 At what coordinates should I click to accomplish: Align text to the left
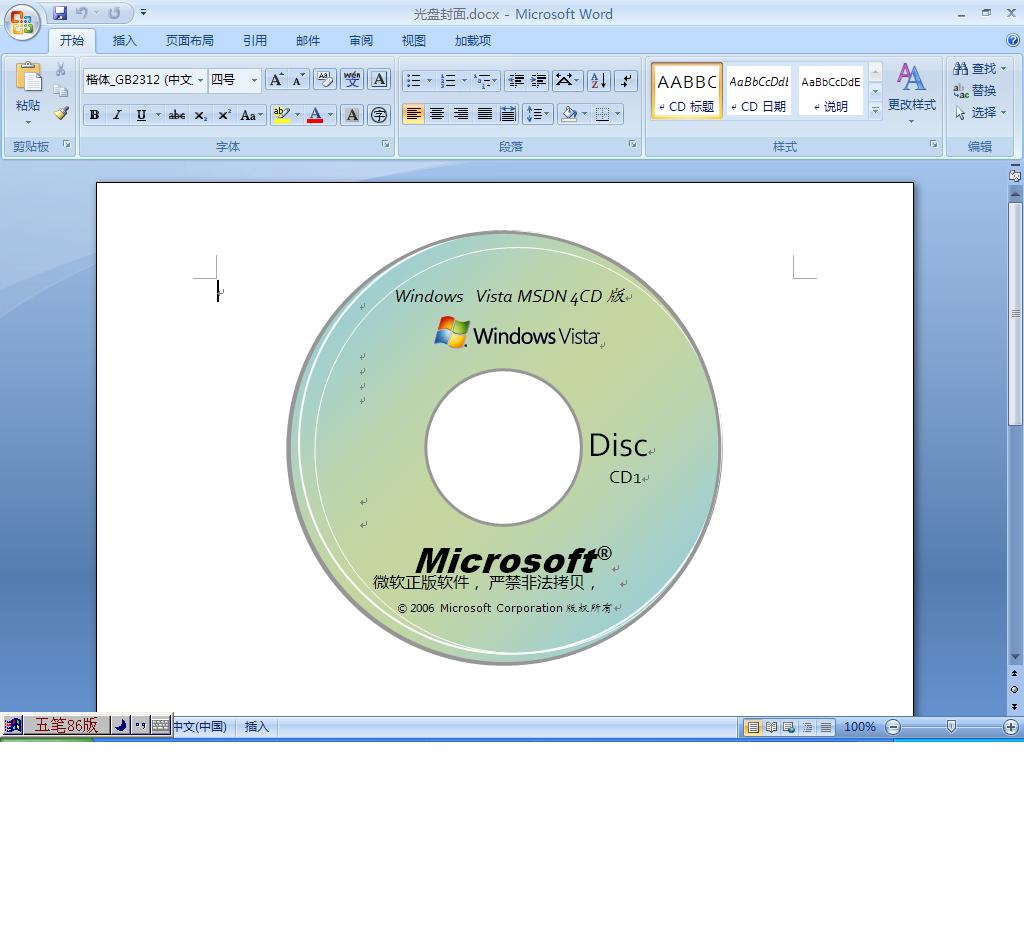click(413, 114)
